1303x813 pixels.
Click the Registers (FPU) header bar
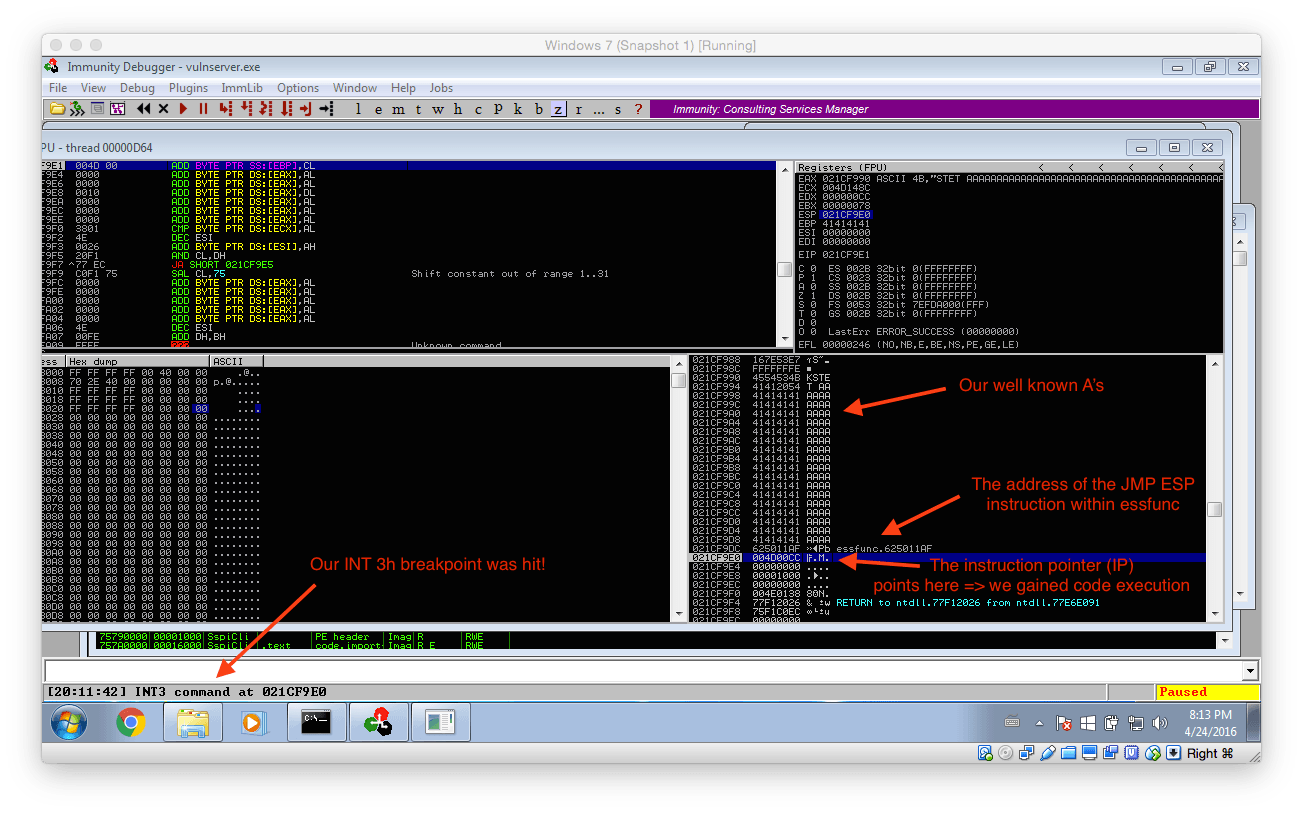tap(1010, 167)
